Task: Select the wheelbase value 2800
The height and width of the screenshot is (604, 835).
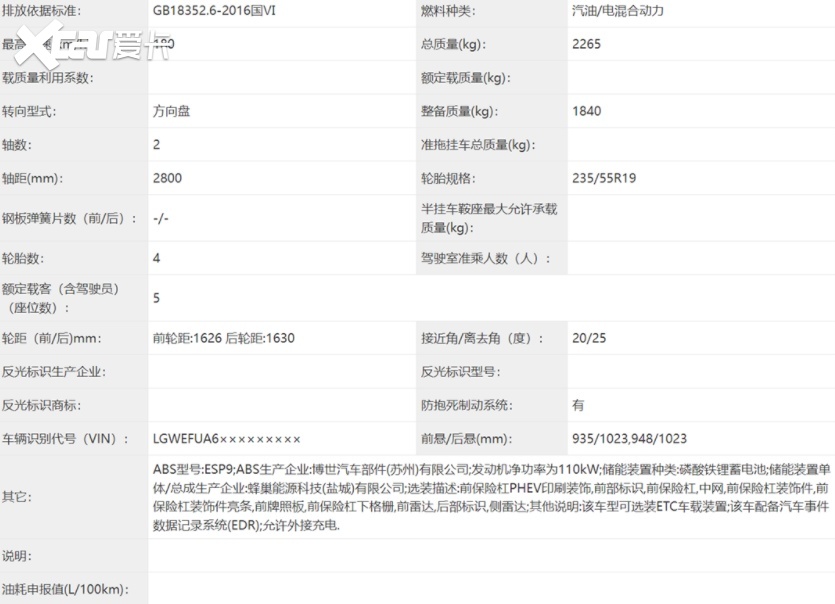Action: pyautogui.click(x=168, y=178)
